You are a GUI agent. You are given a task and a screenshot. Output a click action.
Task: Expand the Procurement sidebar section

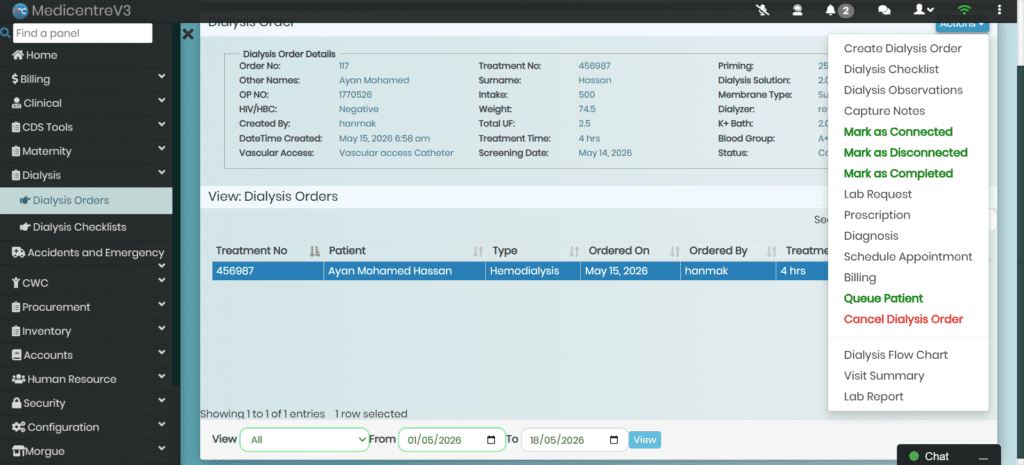[x=86, y=307]
